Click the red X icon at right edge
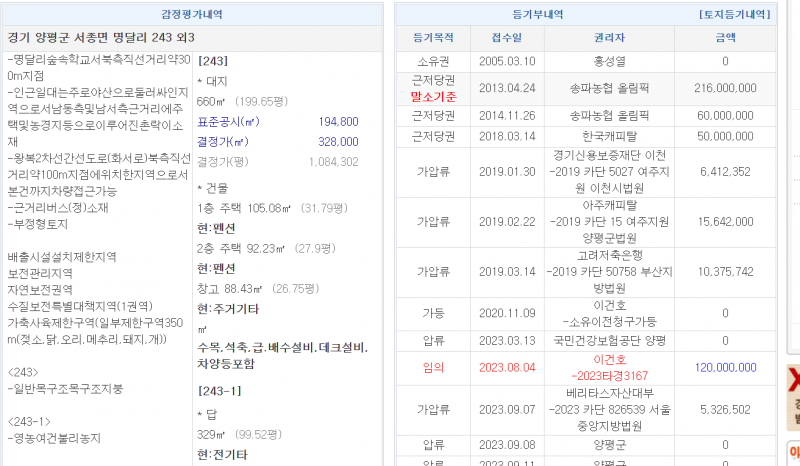 coord(794,380)
